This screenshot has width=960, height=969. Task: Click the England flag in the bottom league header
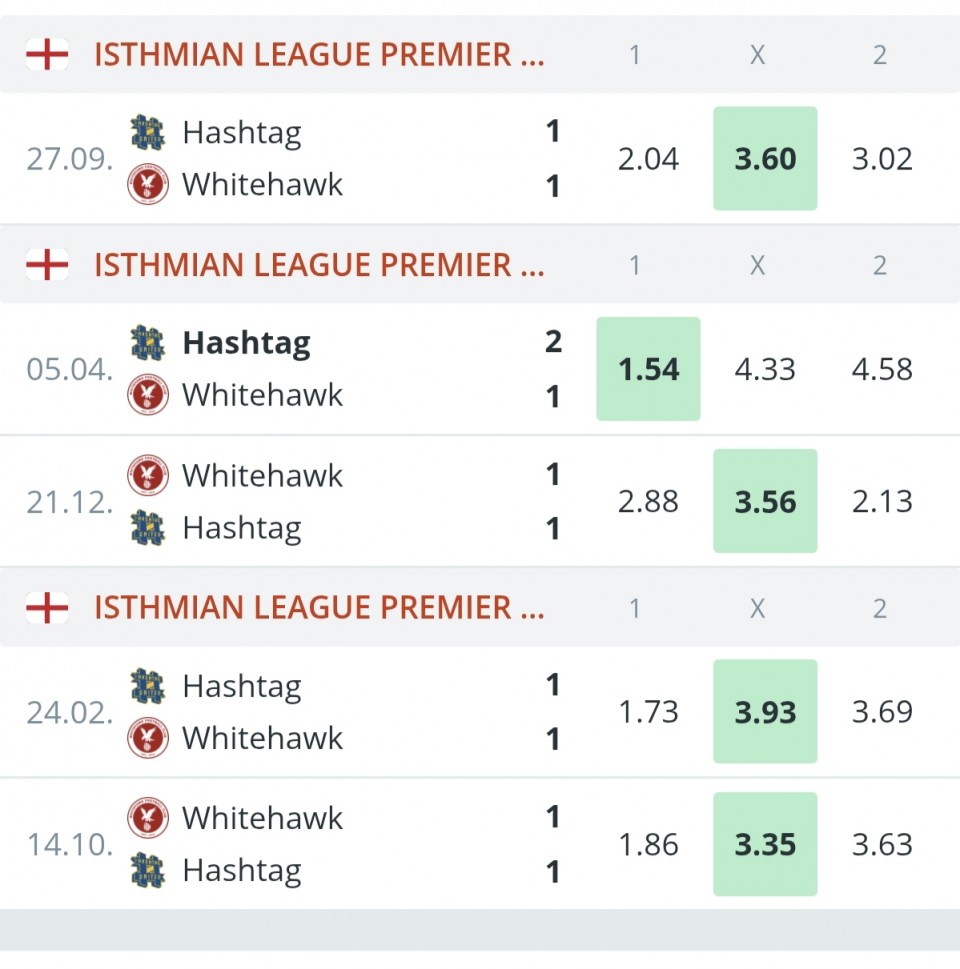coord(47,607)
